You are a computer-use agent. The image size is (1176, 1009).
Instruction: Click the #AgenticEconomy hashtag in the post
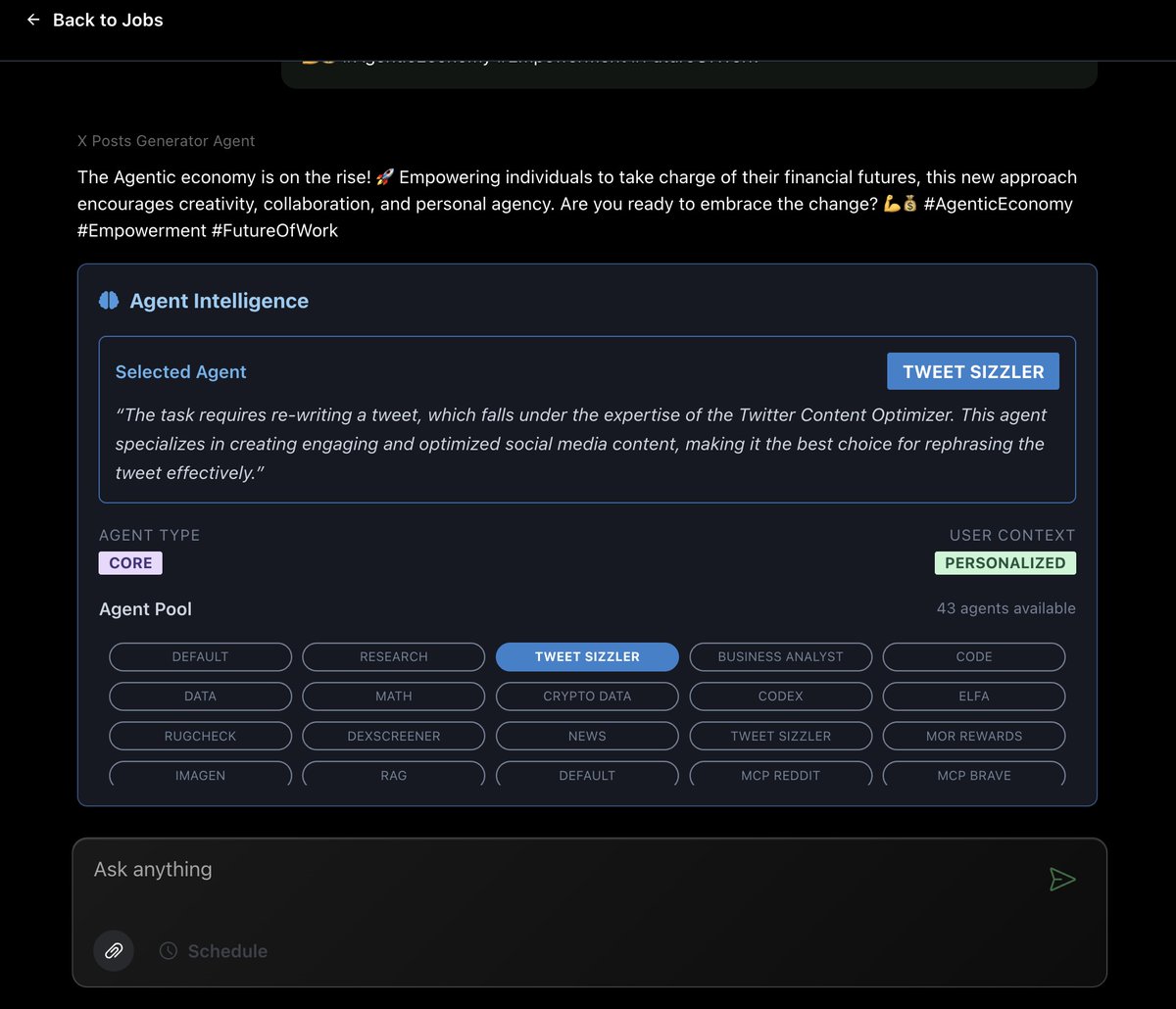click(x=998, y=204)
